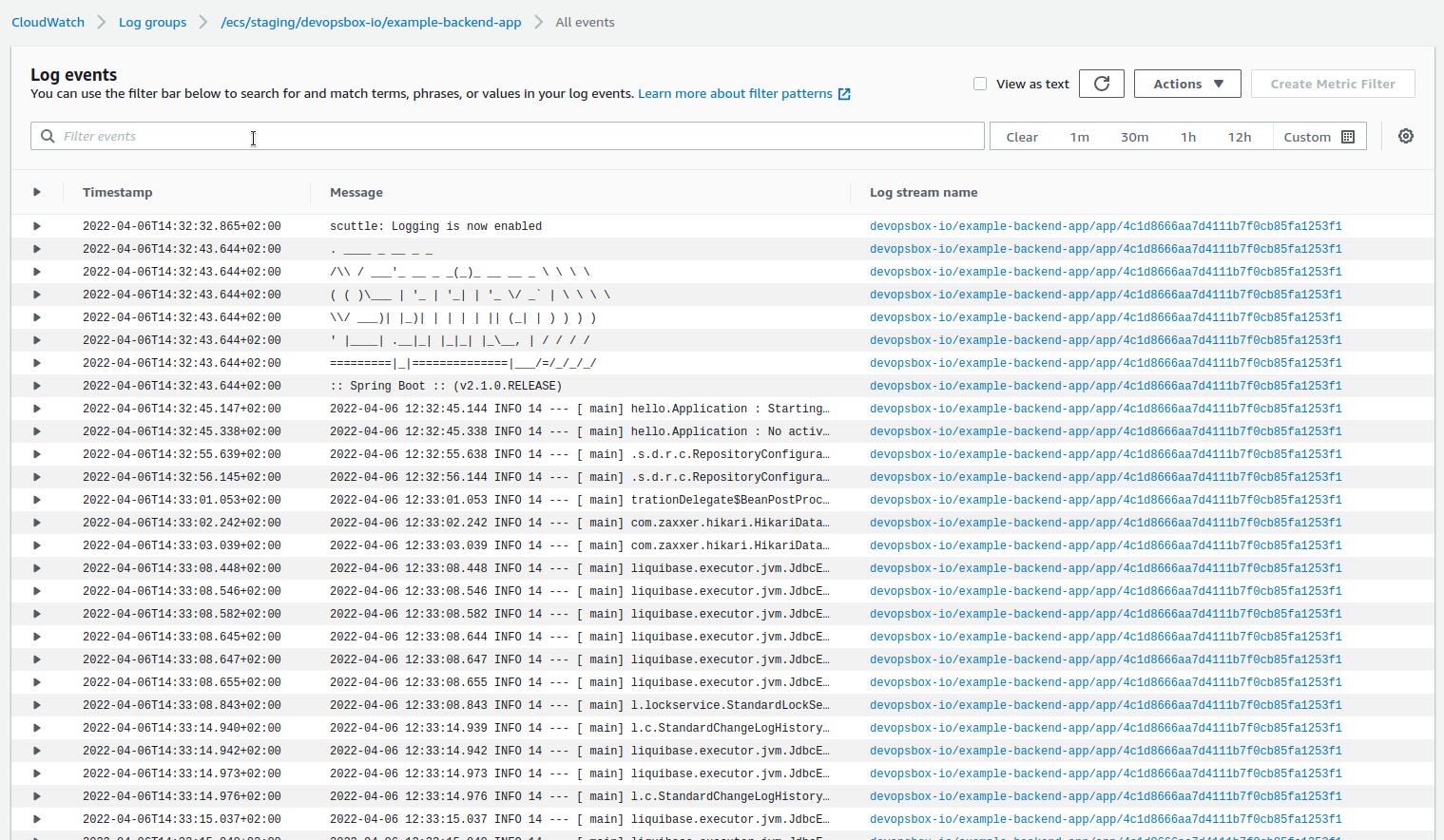Expand the 'scuttle: Logging is now enabled' row
The width and height of the screenshot is (1444, 840).
pyautogui.click(x=35, y=226)
